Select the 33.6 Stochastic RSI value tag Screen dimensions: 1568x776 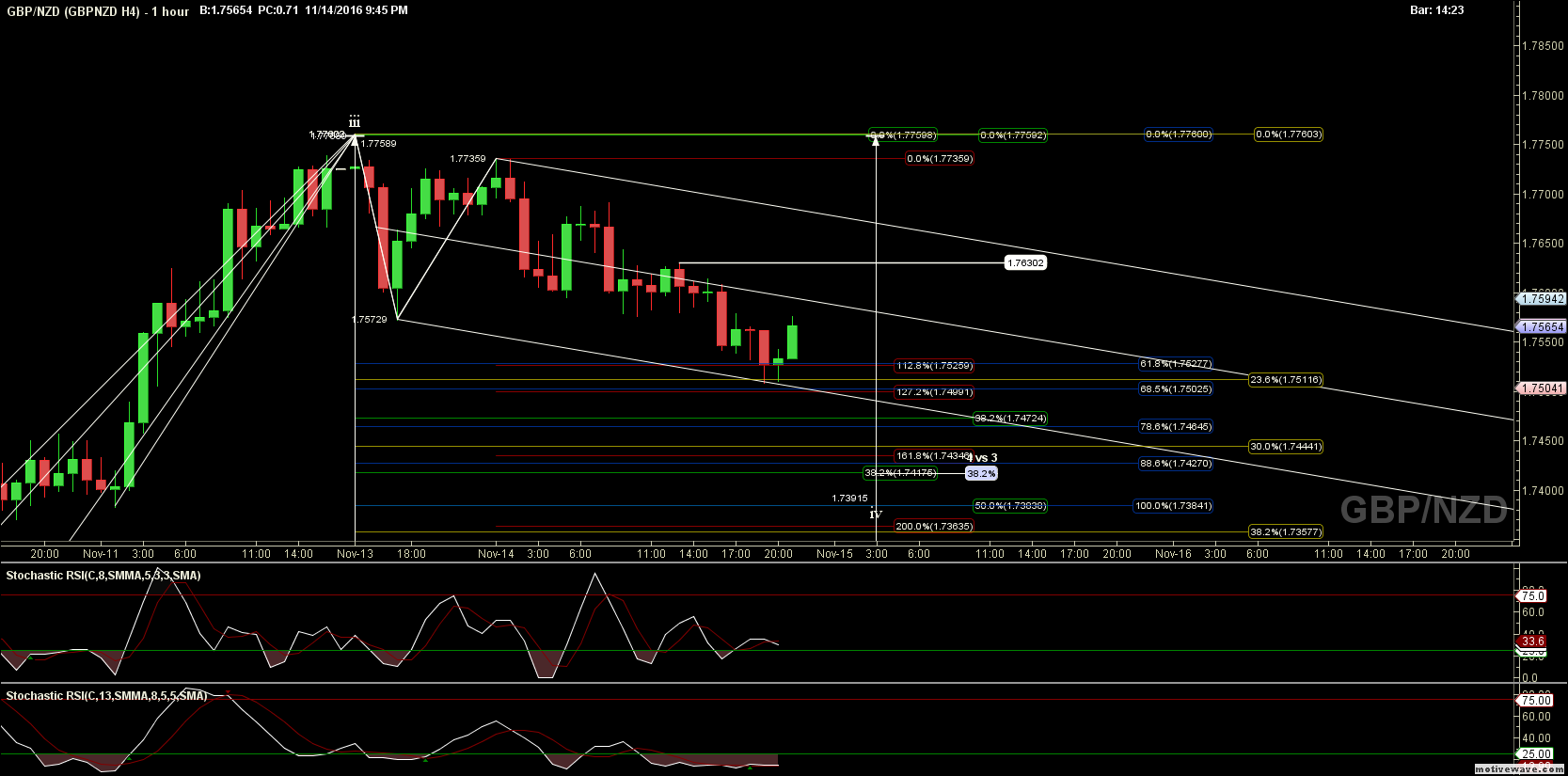[x=1533, y=641]
